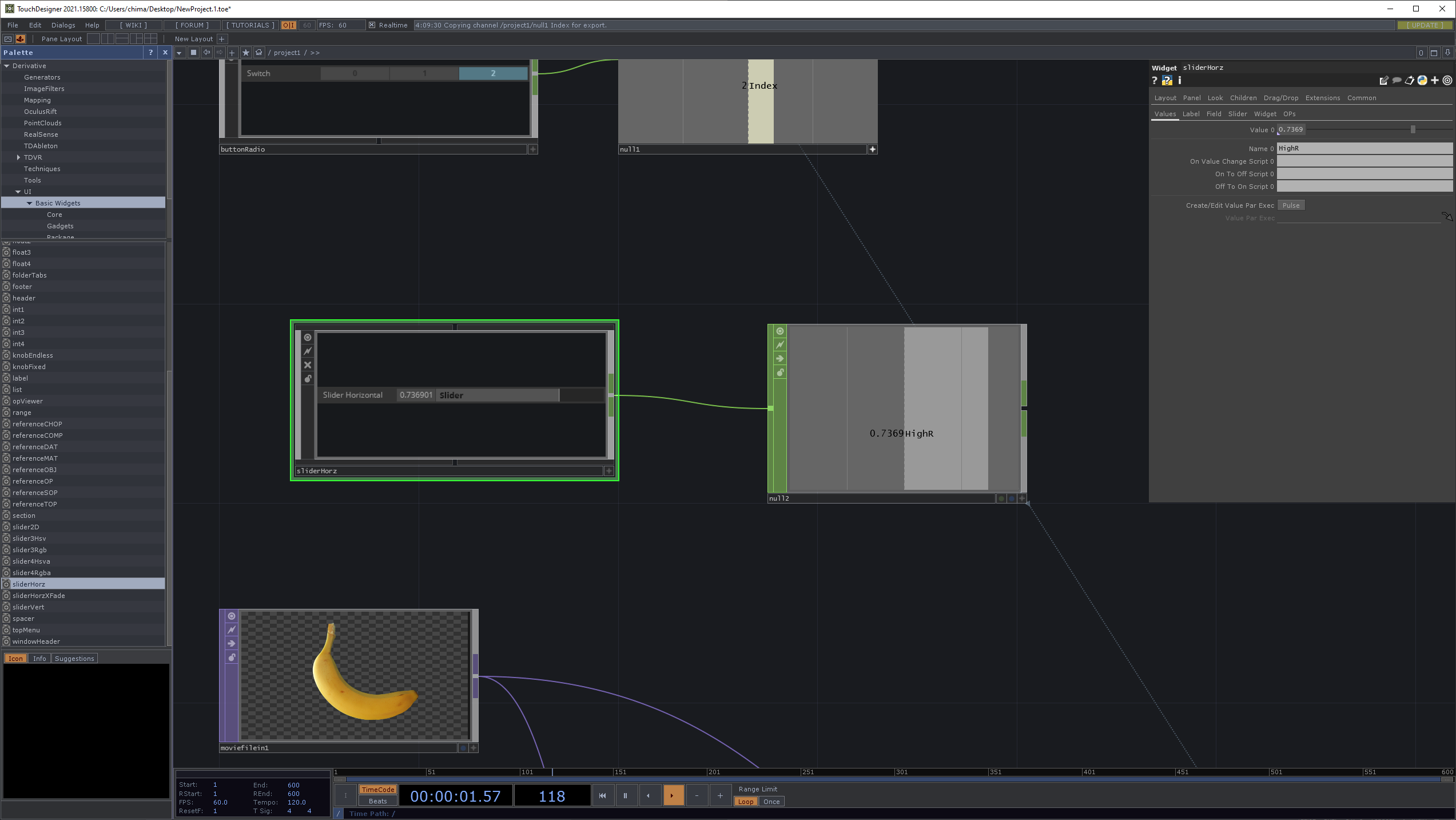Click the Value 0 parameter slider handle

pyautogui.click(x=1413, y=130)
